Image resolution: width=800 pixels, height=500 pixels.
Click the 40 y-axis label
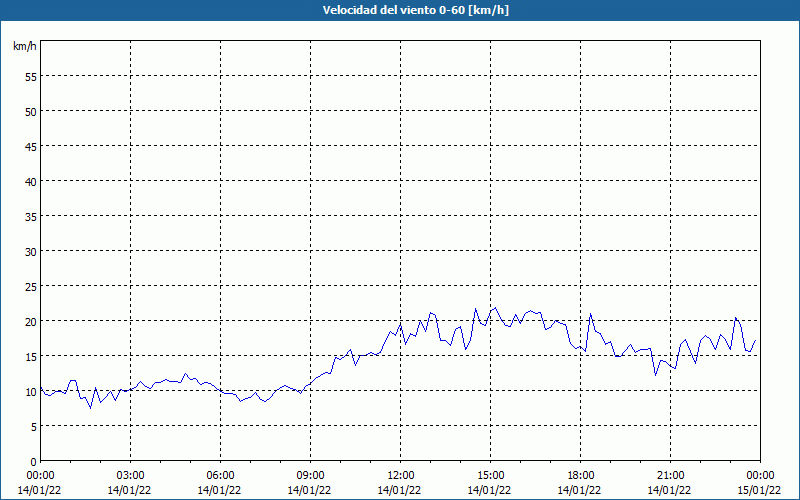tap(31, 182)
